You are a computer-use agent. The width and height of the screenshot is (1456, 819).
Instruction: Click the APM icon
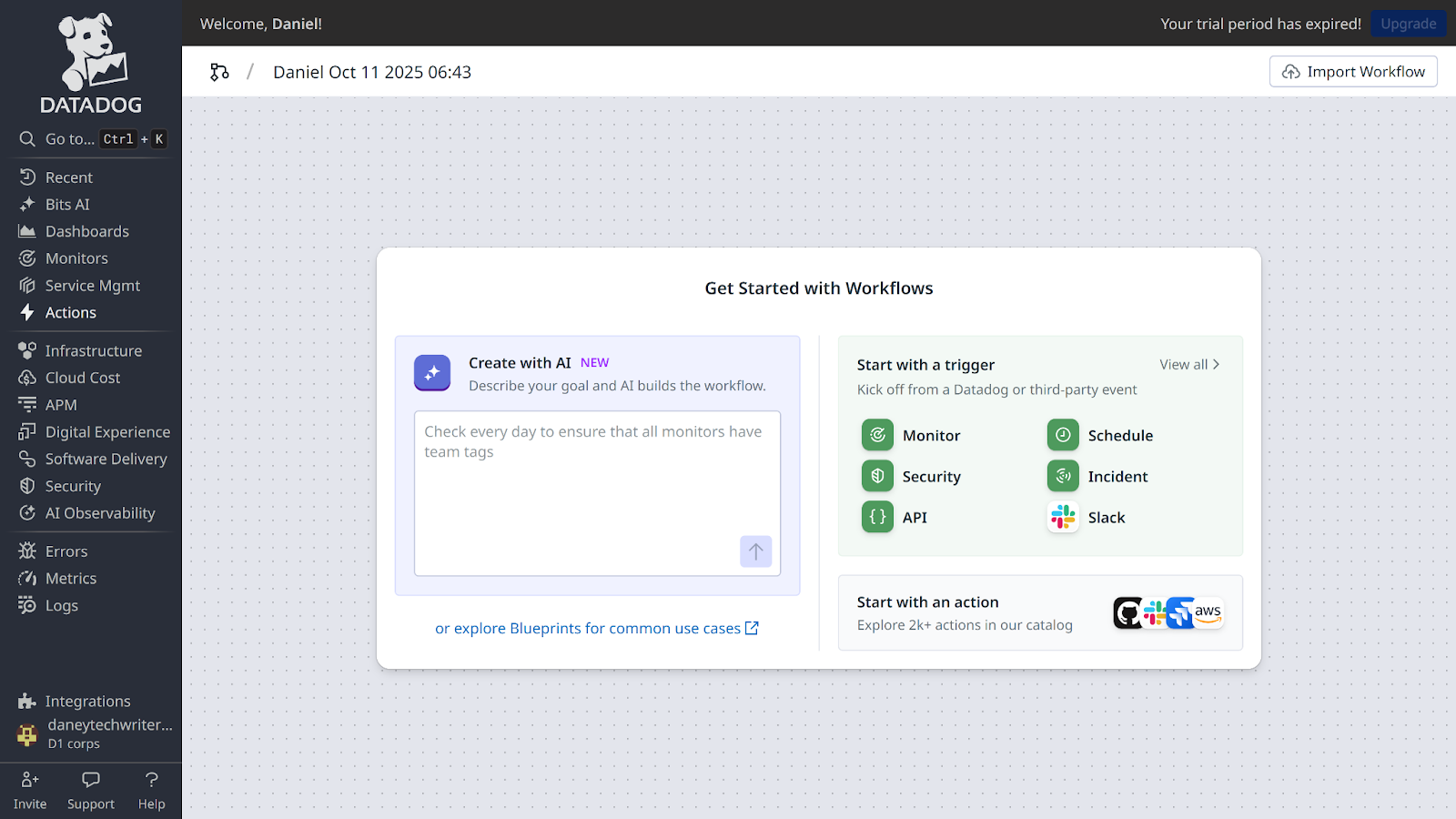[27, 405]
